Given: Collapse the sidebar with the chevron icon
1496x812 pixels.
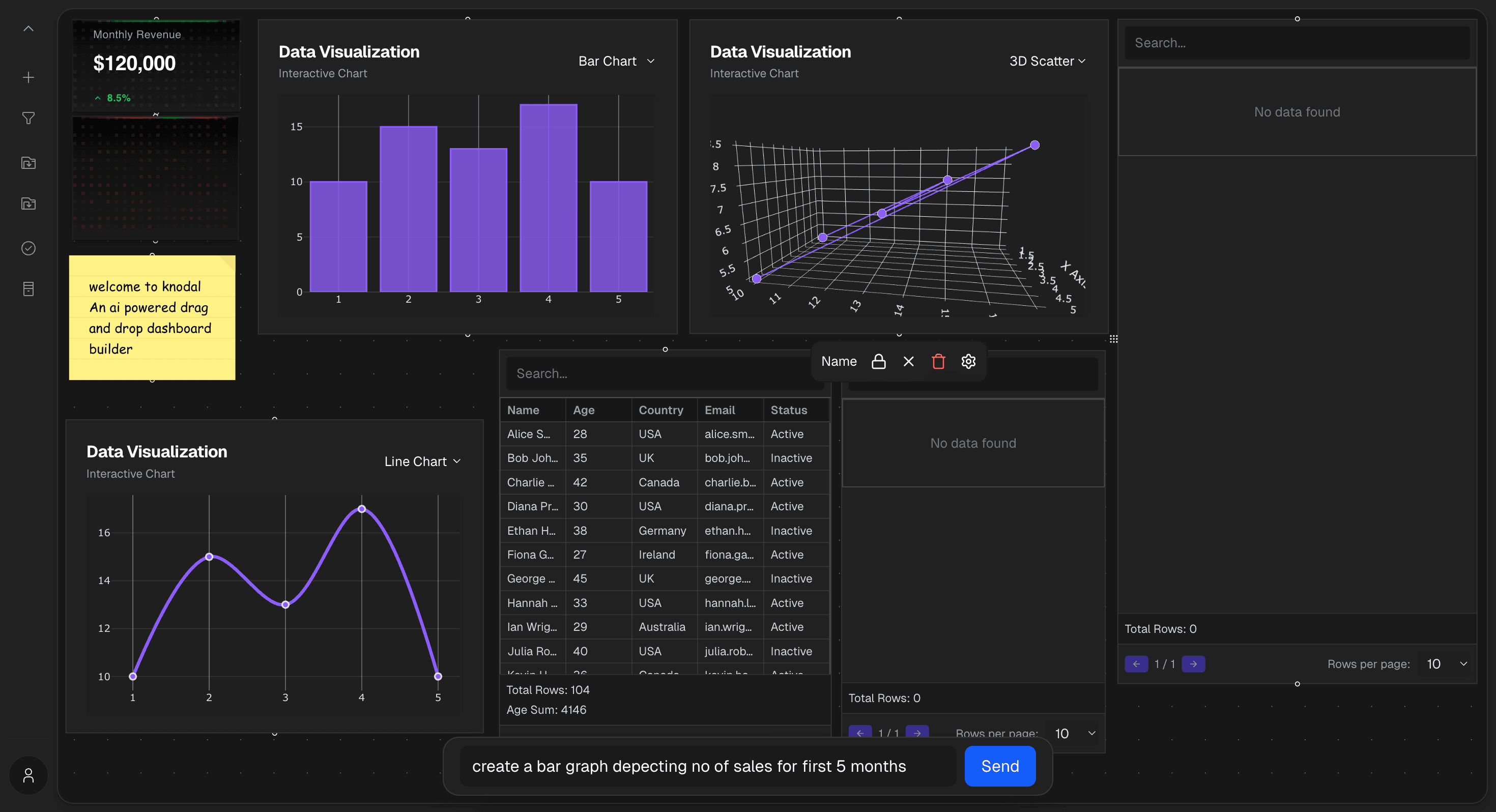Looking at the screenshot, I should [x=28, y=28].
